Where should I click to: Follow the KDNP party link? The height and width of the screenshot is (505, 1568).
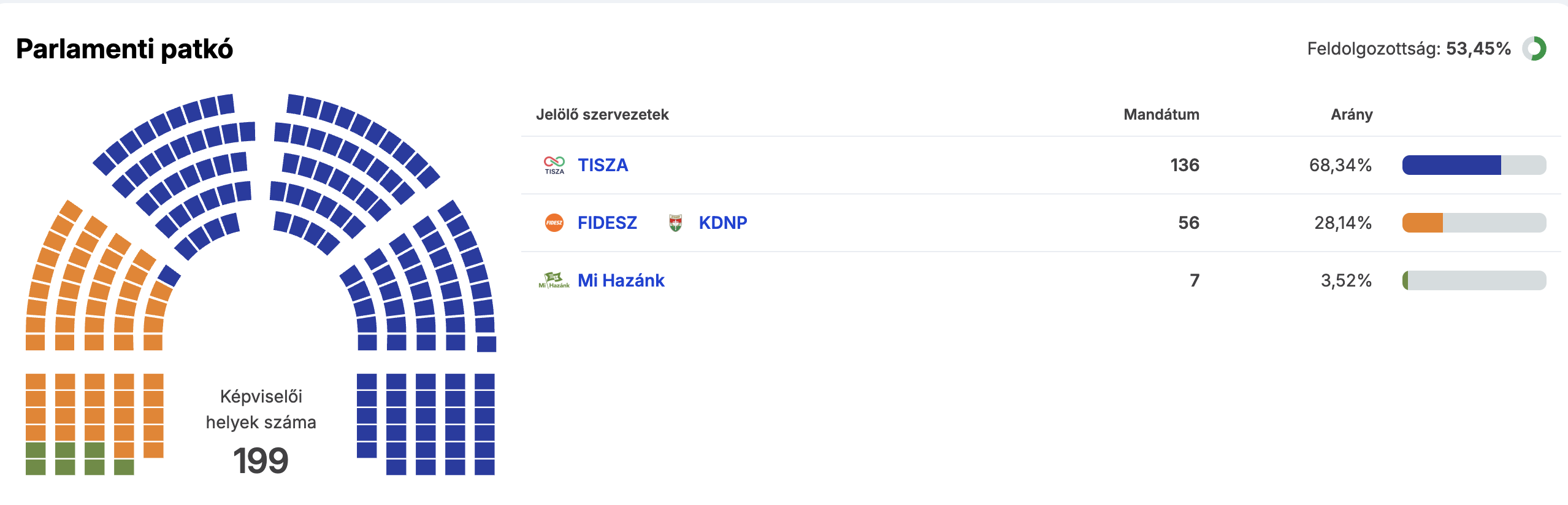point(722,223)
